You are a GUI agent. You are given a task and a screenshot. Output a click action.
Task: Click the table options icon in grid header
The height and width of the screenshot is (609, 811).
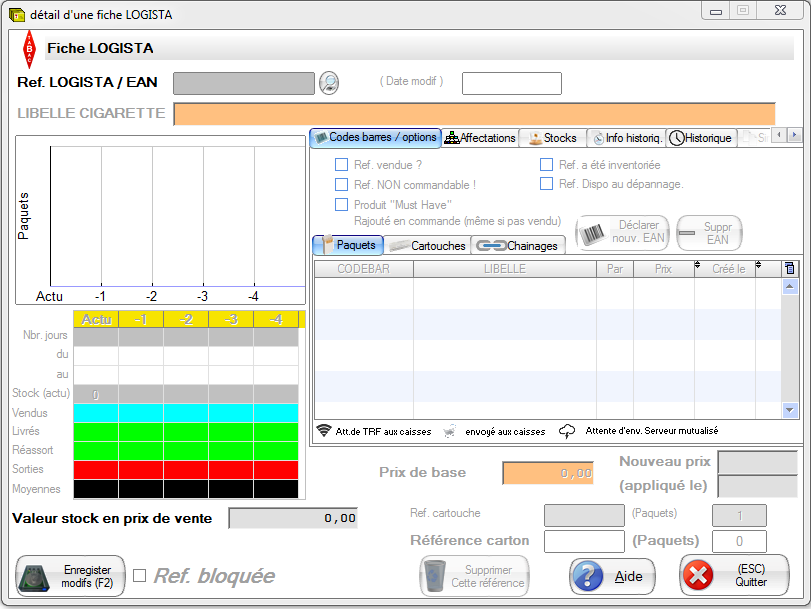tap(790, 268)
